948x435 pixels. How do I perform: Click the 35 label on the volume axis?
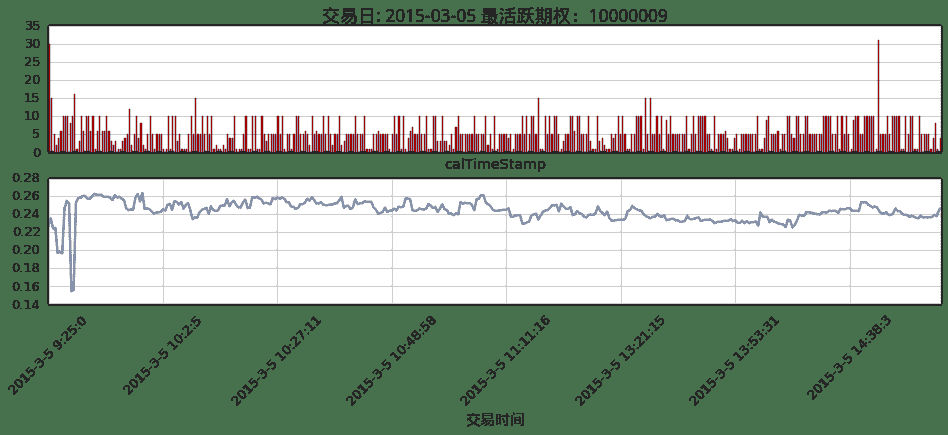coord(33,26)
